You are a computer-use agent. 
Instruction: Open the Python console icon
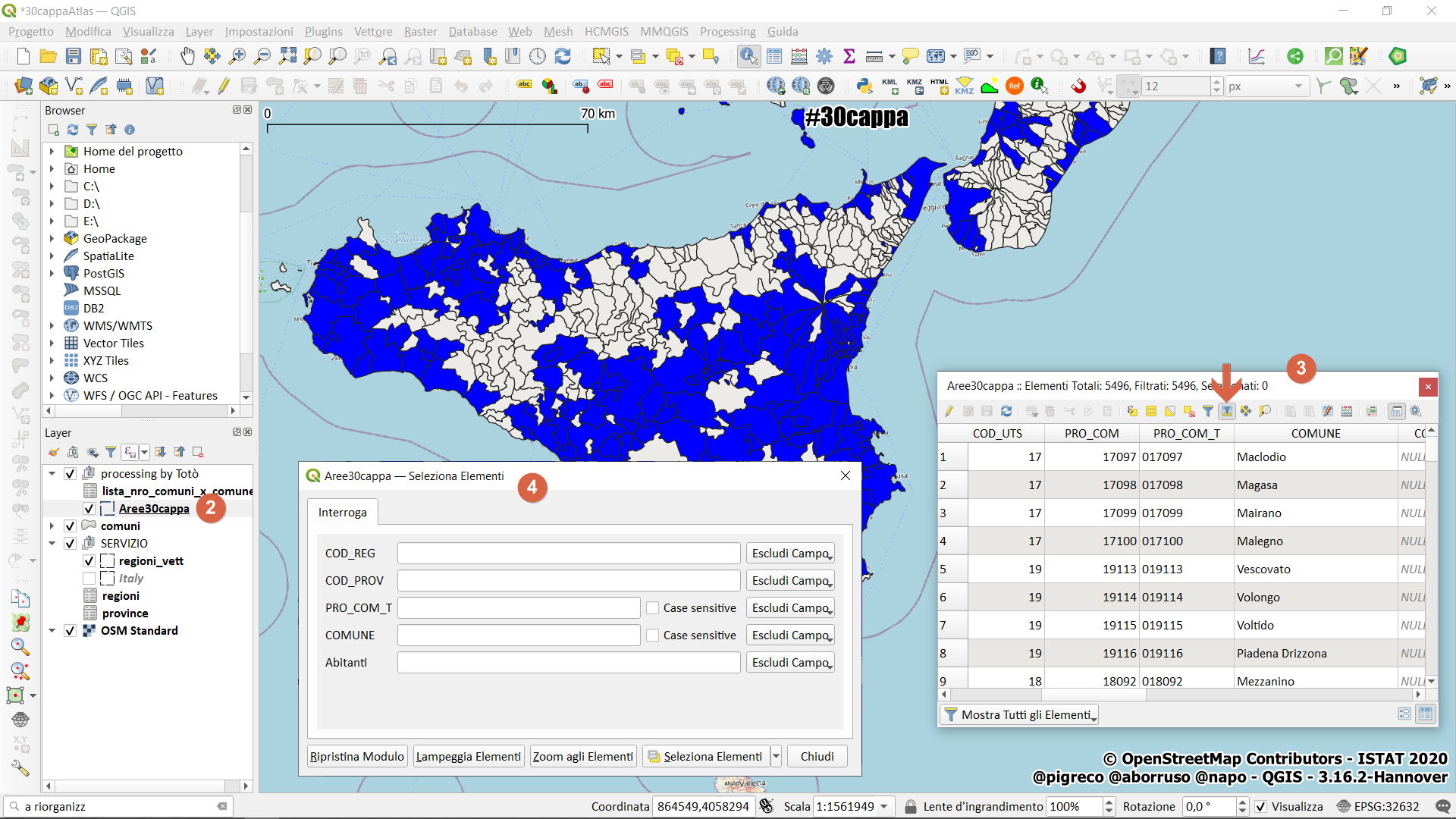point(864,86)
